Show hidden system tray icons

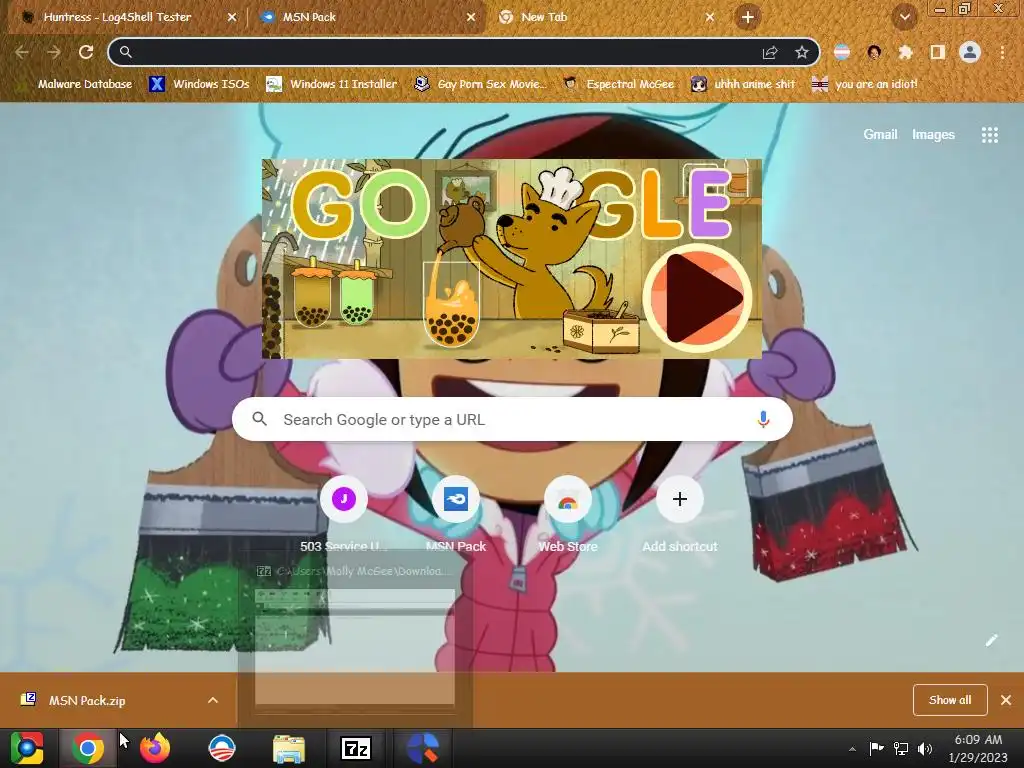852,749
